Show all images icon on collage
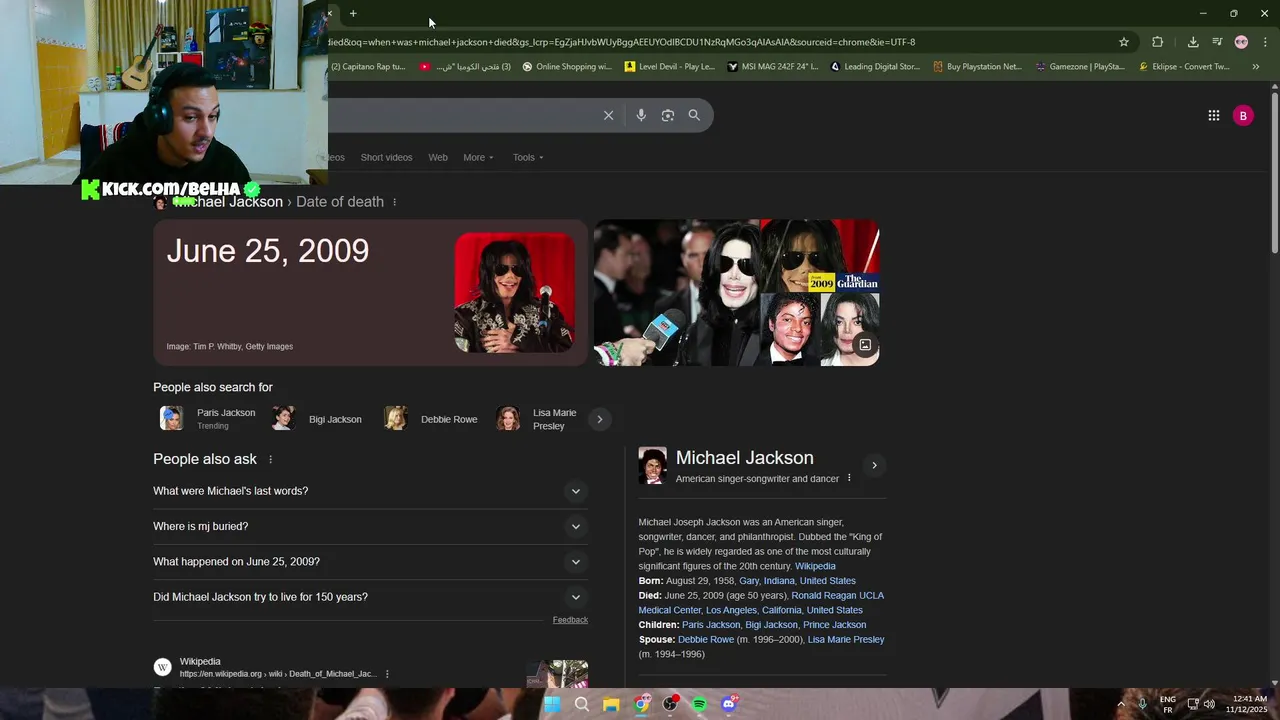Screen dimensions: 1280x720 coord(865,345)
